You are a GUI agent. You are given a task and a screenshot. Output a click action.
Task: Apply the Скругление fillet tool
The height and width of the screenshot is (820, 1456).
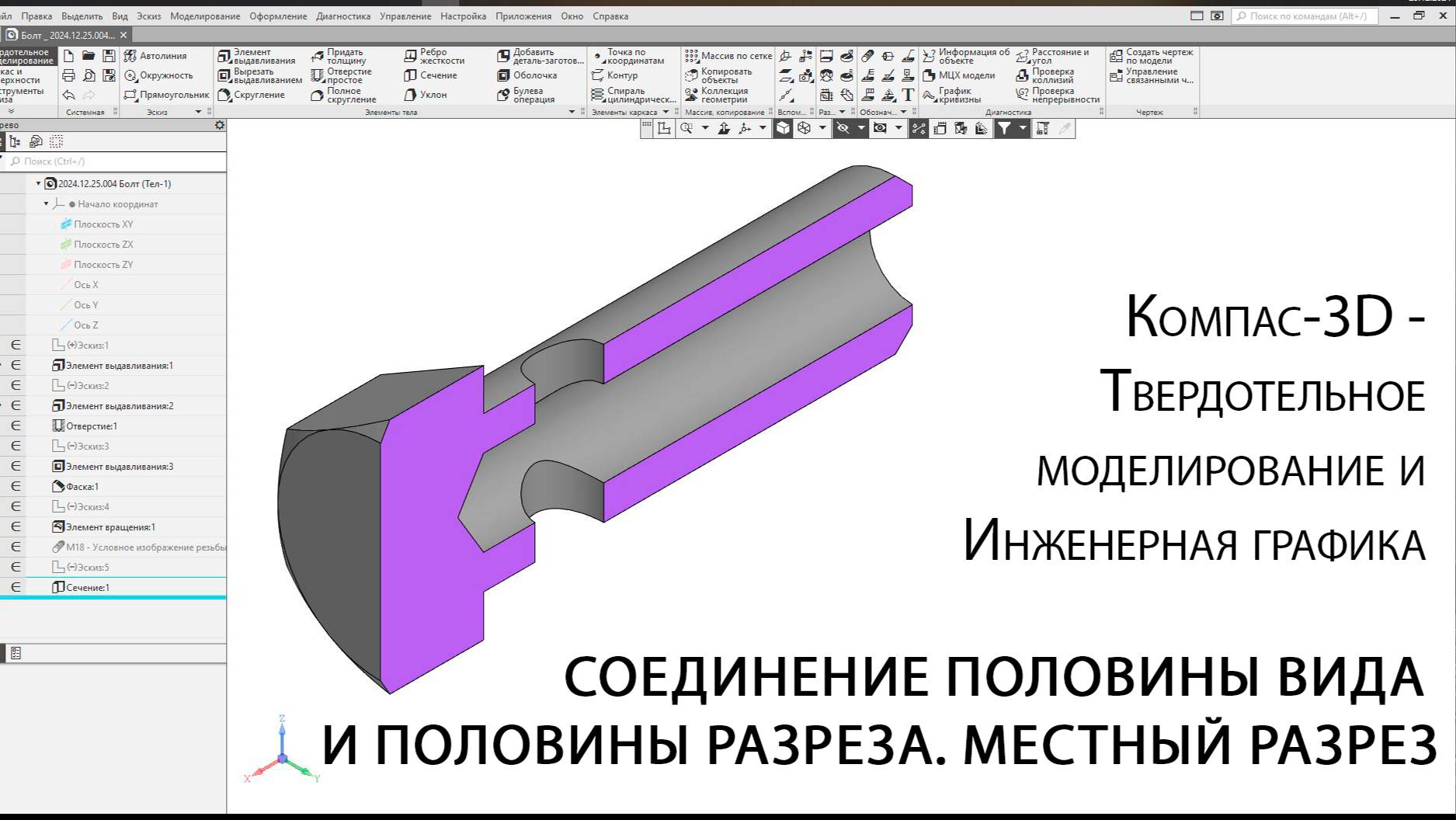click(252, 95)
